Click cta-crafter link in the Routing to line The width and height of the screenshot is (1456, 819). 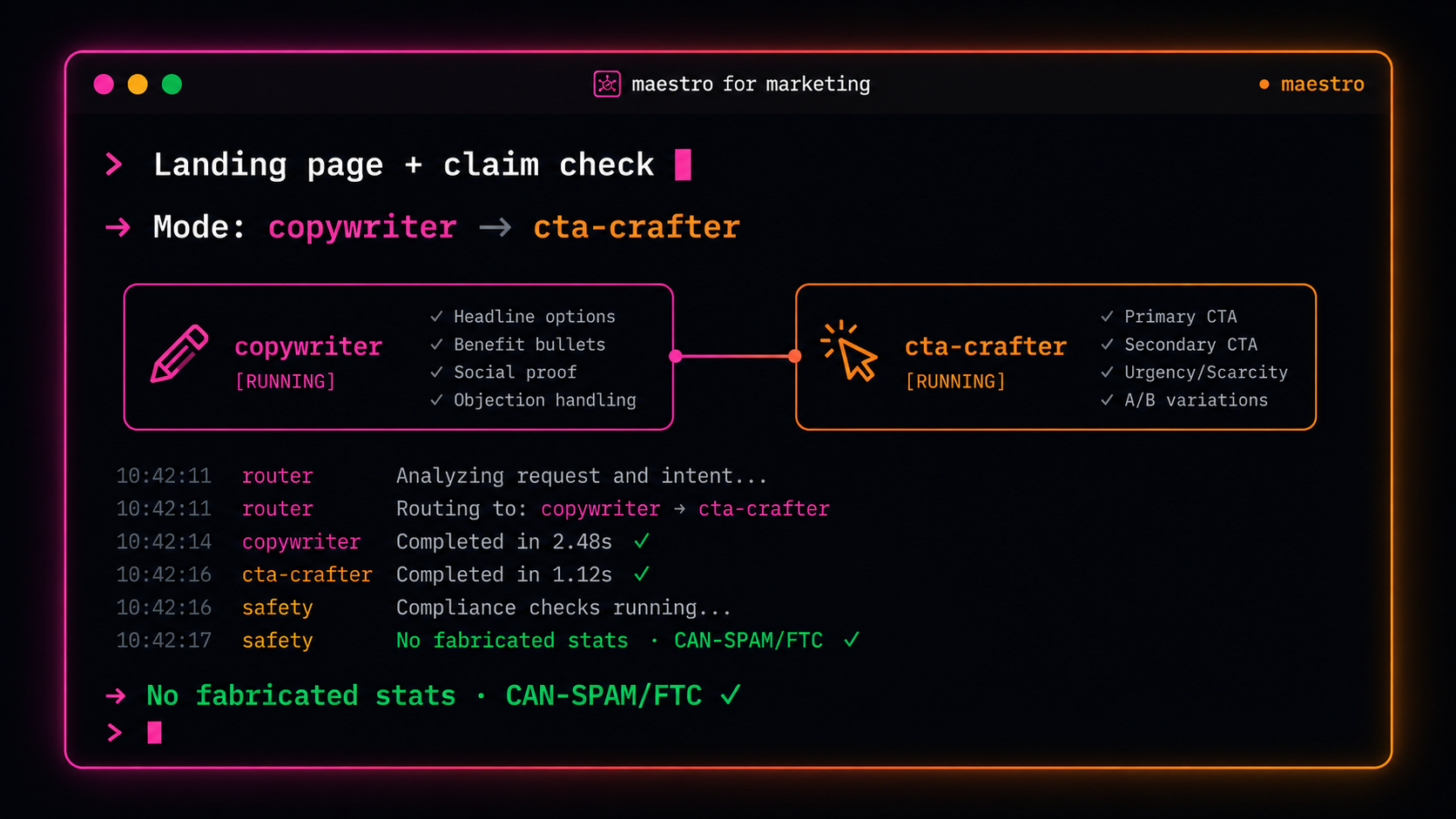[x=764, y=509]
